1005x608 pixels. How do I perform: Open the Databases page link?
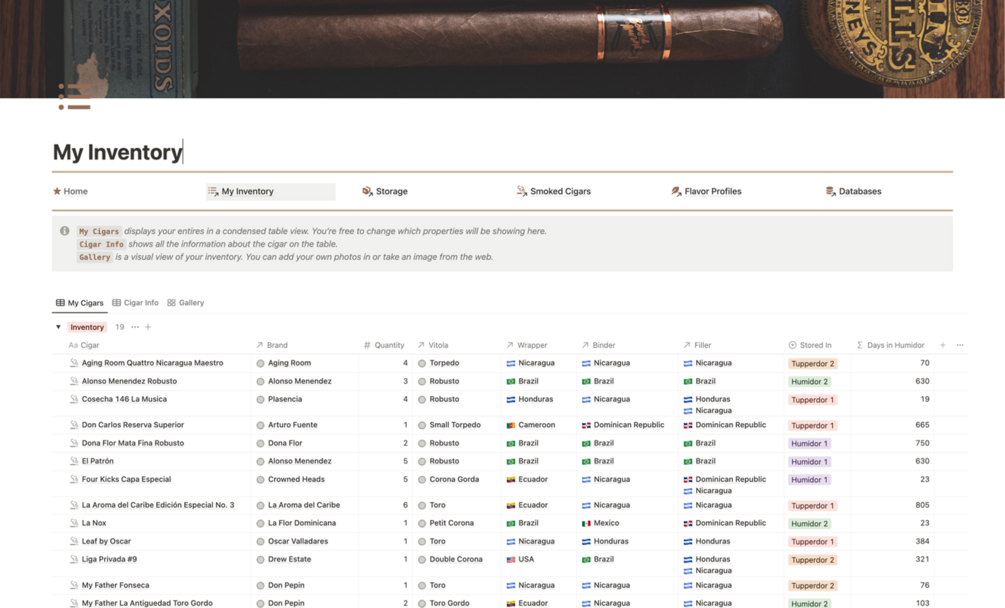click(853, 191)
